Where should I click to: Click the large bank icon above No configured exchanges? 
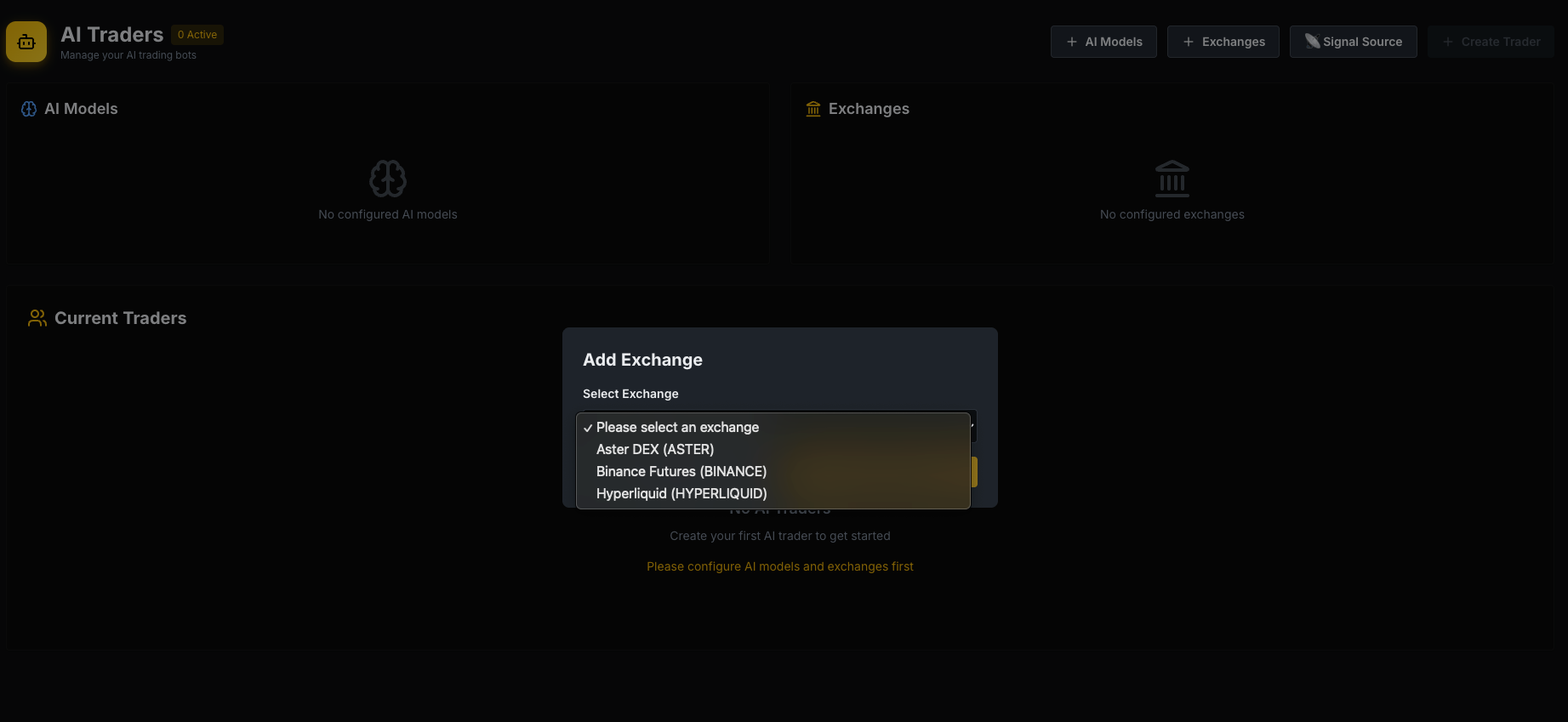pyautogui.click(x=1172, y=179)
